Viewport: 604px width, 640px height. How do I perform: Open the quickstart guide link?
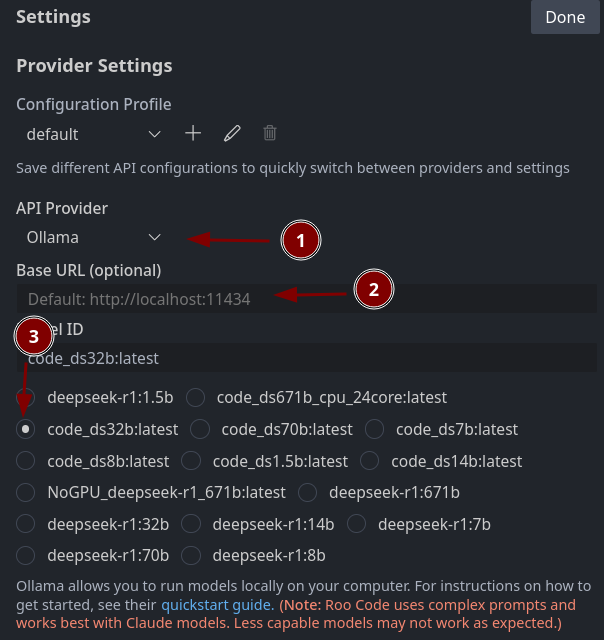click(x=218, y=604)
